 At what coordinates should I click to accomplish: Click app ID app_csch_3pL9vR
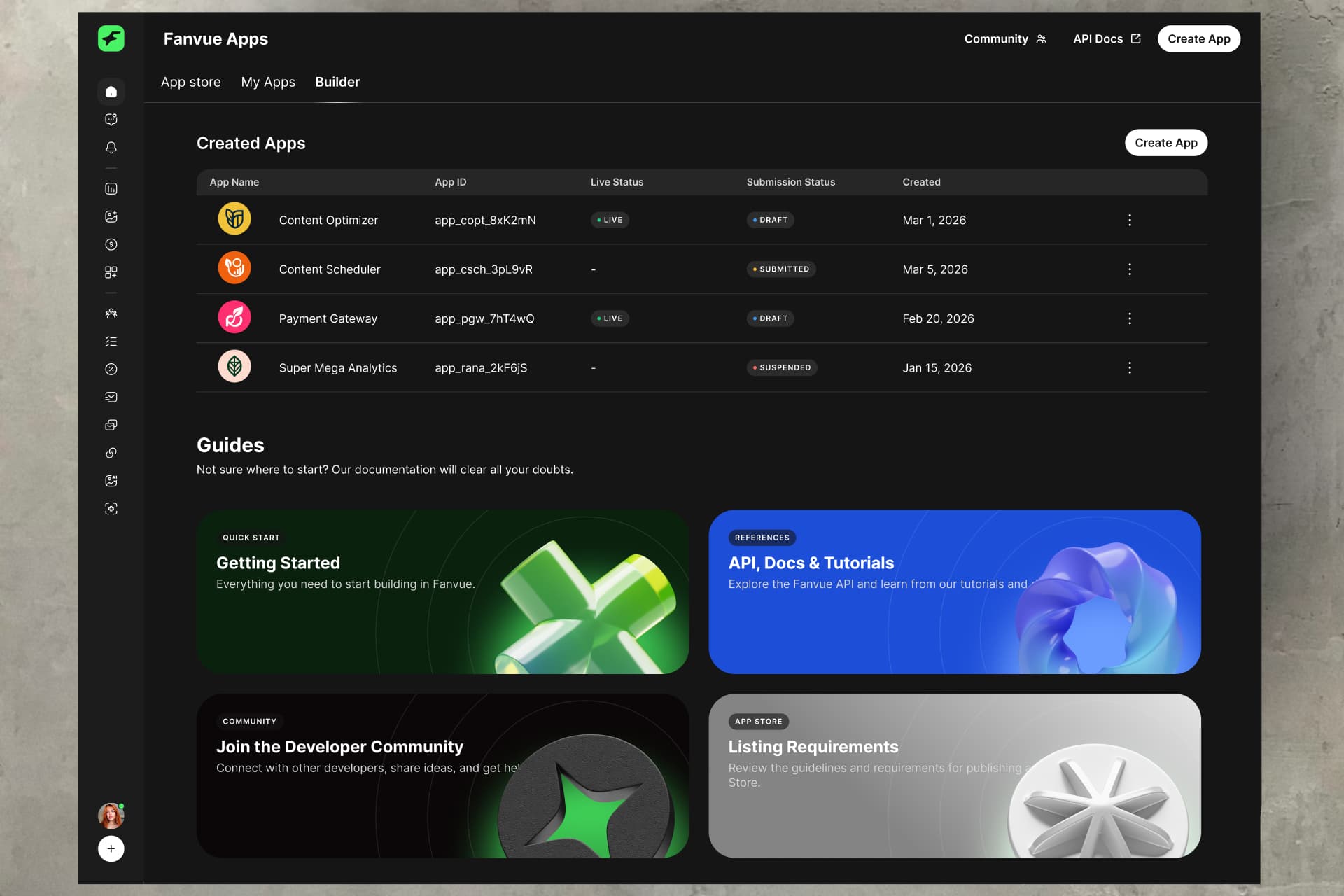pos(484,269)
